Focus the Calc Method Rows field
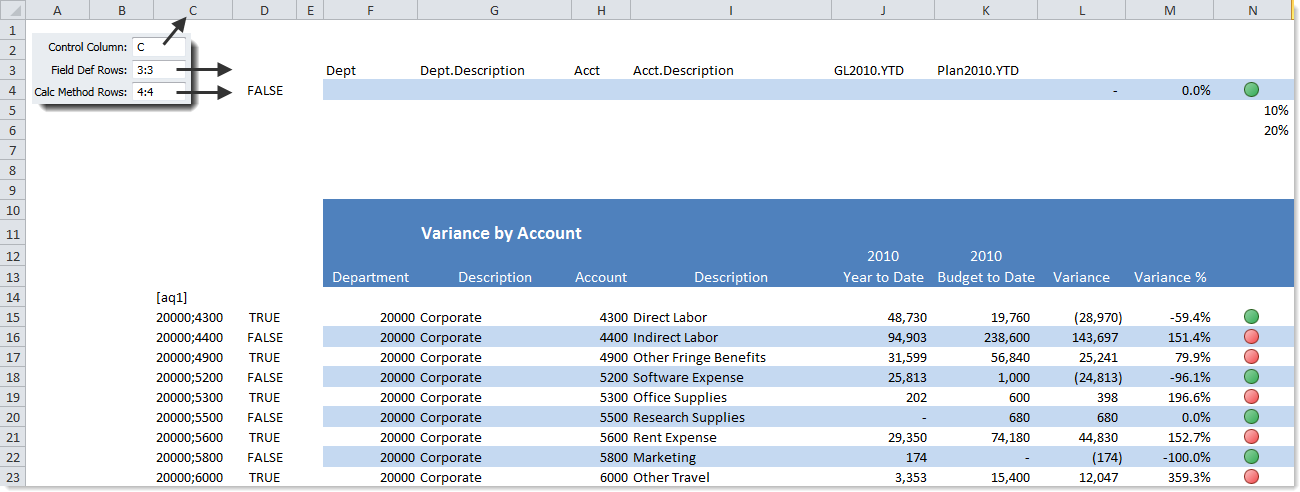 (x=157, y=91)
